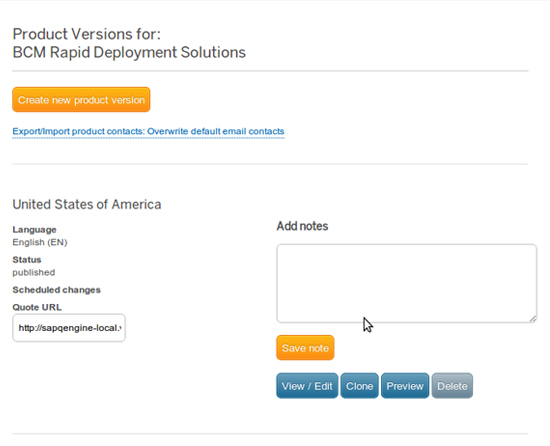Preview the product version
Viewport: 550px width, 446px height.
(405, 386)
